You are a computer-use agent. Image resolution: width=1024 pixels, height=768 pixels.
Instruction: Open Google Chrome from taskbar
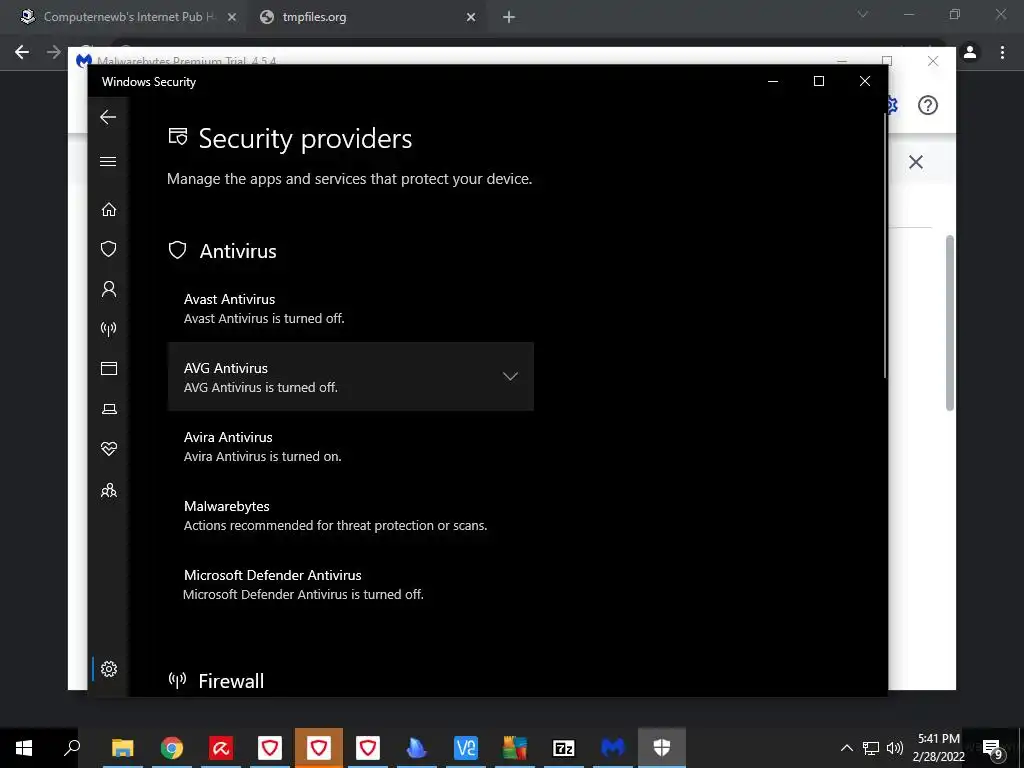[172, 748]
